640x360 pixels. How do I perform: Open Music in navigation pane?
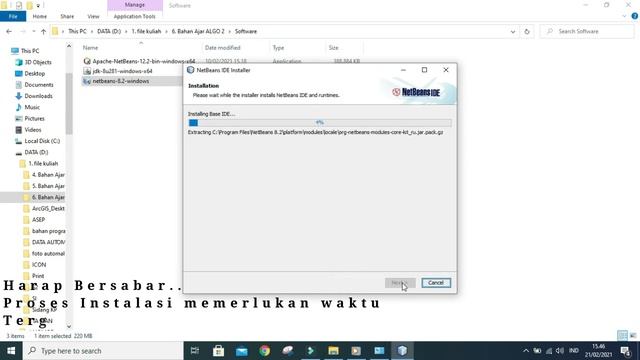coord(27,107)
